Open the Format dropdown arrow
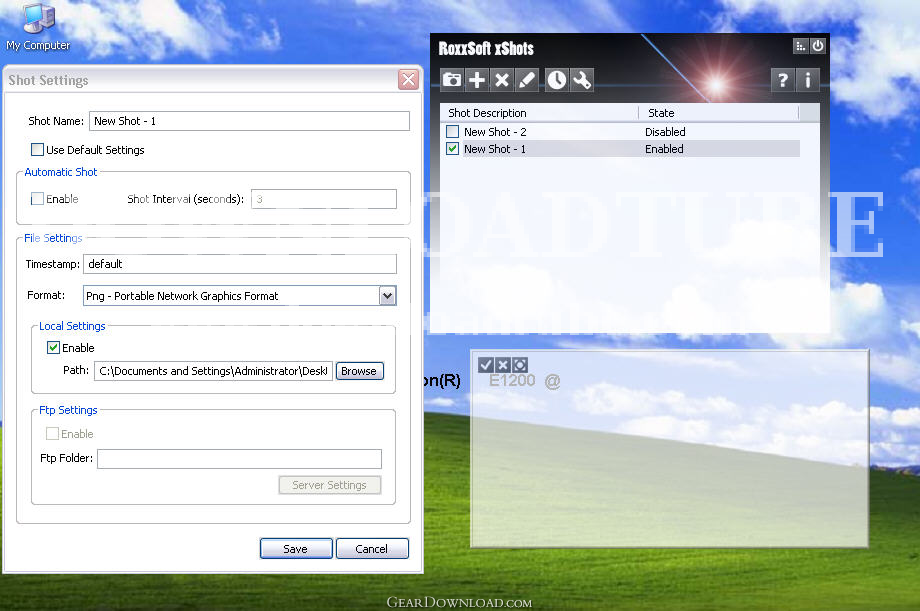The image size is (920, 611). (x=387, y=296)
